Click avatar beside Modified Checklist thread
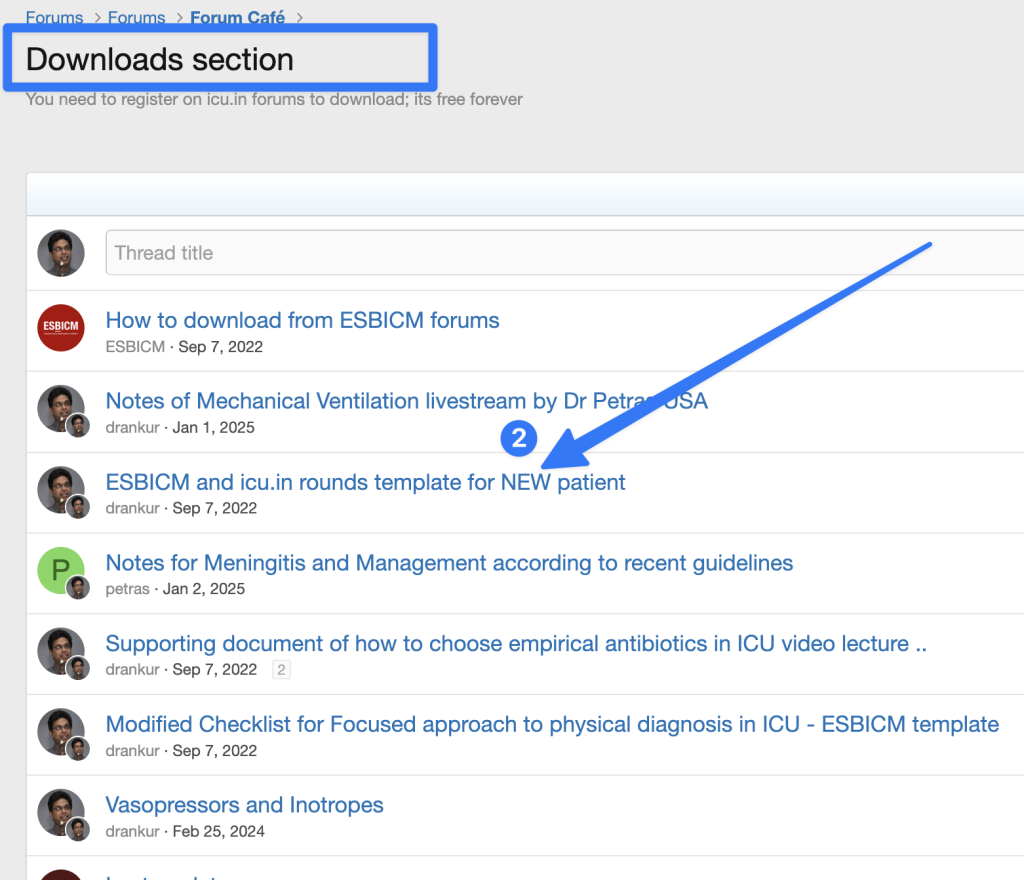Image resolution: width=1024 pixels, height=880 pixels. point(61,732)
